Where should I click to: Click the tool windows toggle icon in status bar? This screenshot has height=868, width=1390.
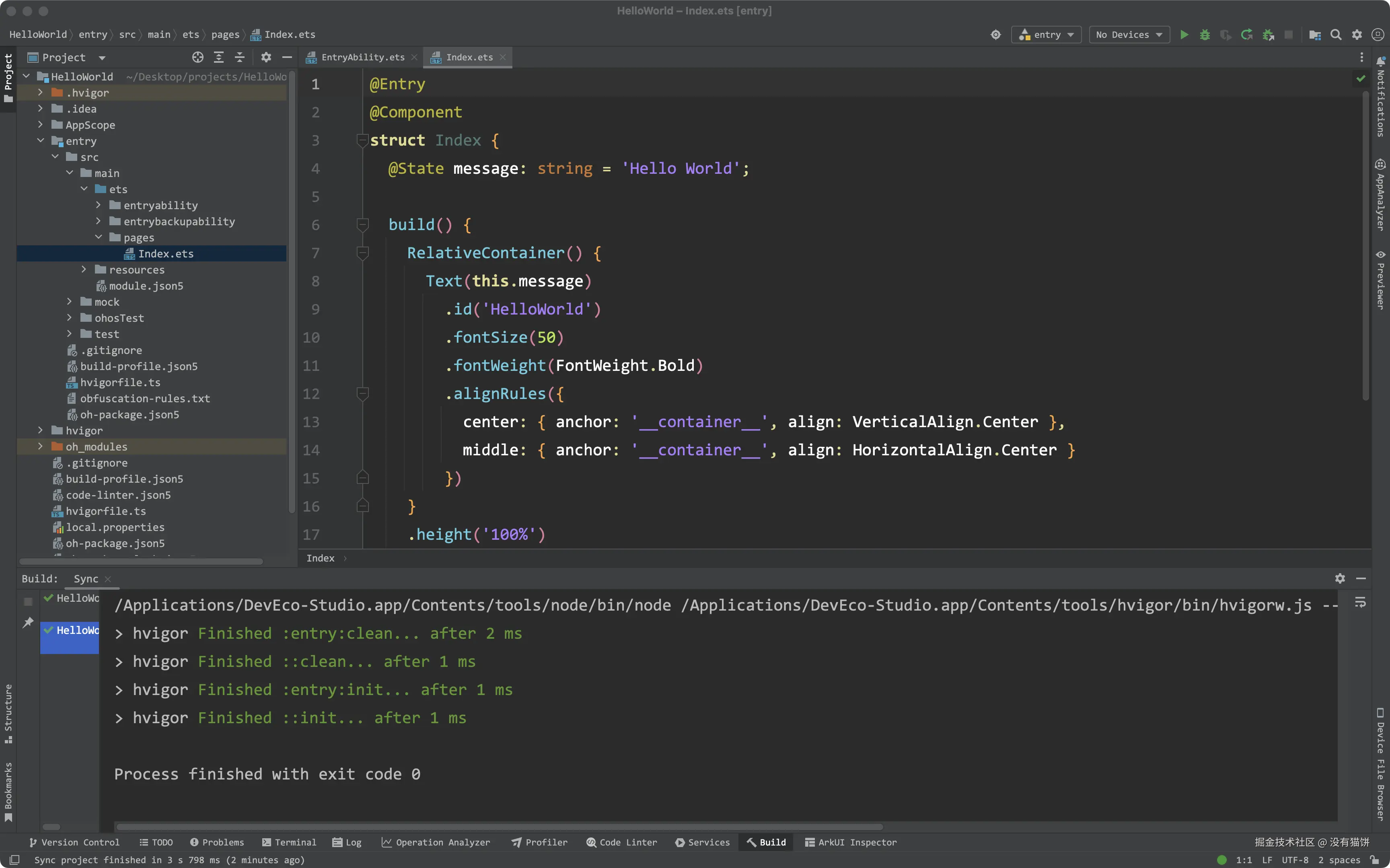point(14,860)
